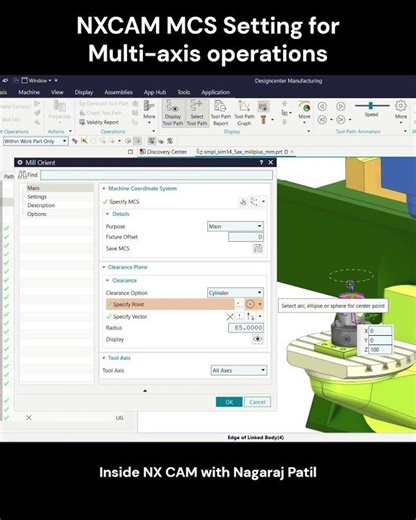Open the Assemblies menu
The width and height of the screenshot is (416, 520).
(118, 92)
